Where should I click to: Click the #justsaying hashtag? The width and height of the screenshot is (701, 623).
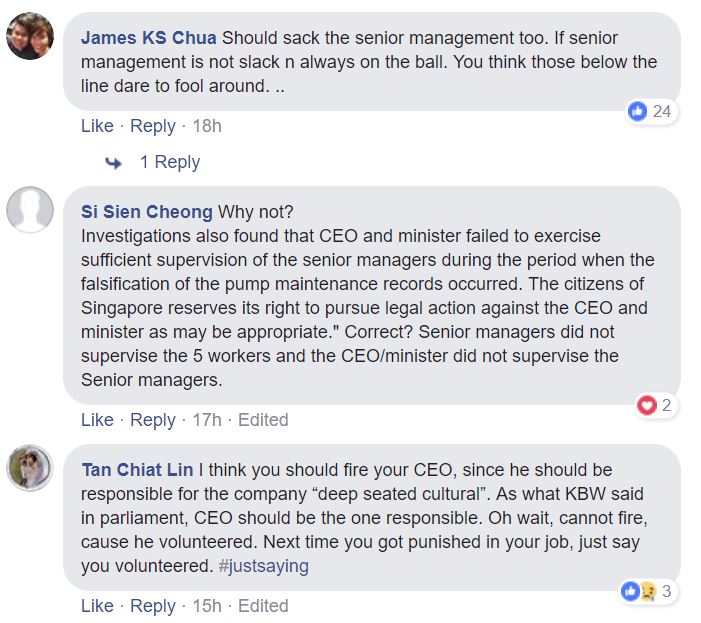pyautogui.click(x=265, y=566)
